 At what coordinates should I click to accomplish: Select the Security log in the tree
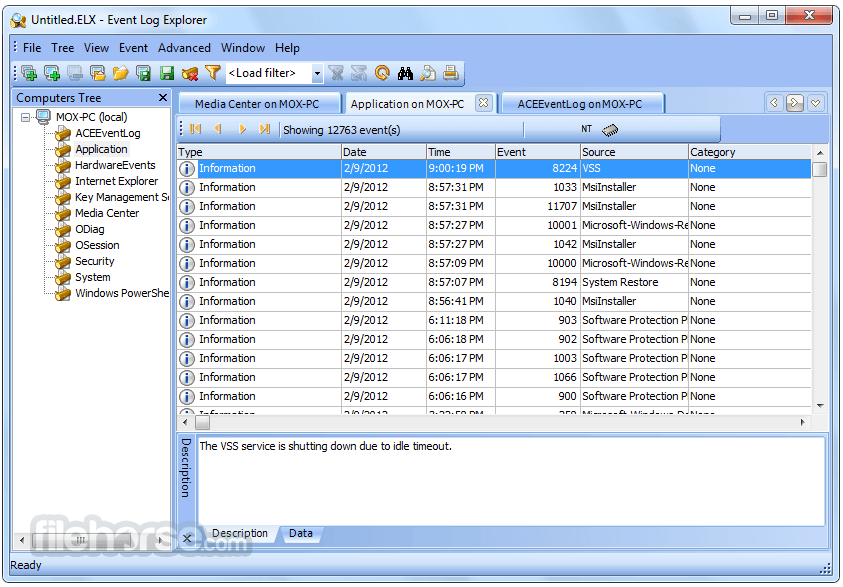click(95, 261)
